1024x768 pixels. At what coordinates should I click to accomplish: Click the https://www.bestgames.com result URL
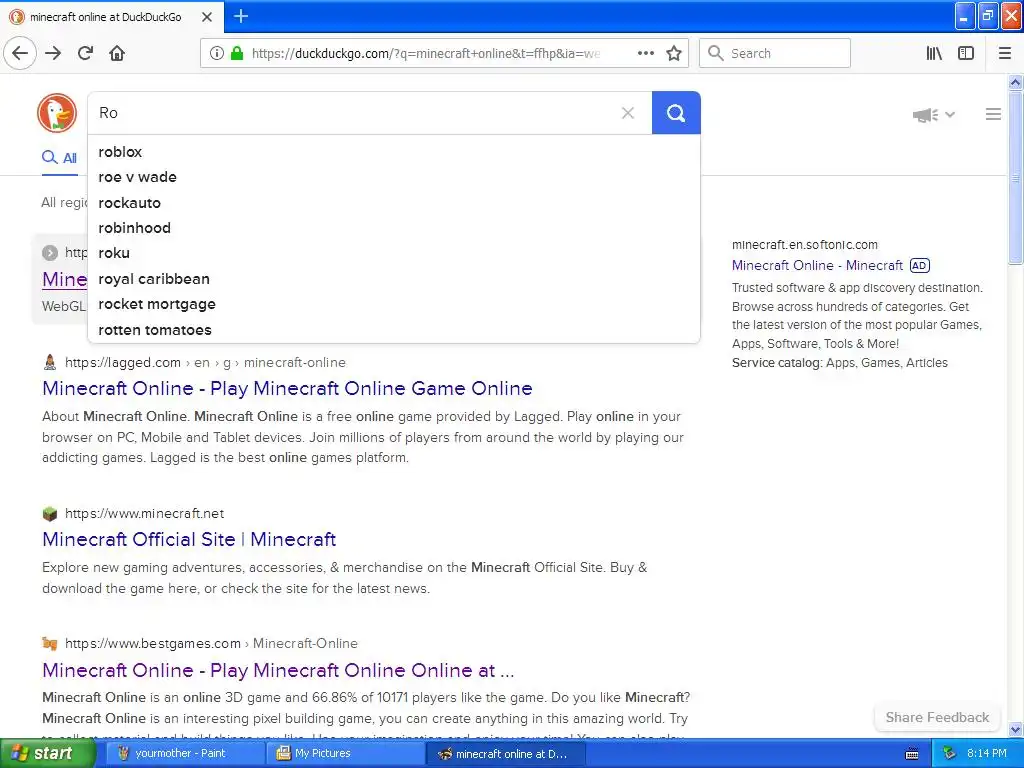[x=153, y=643]
